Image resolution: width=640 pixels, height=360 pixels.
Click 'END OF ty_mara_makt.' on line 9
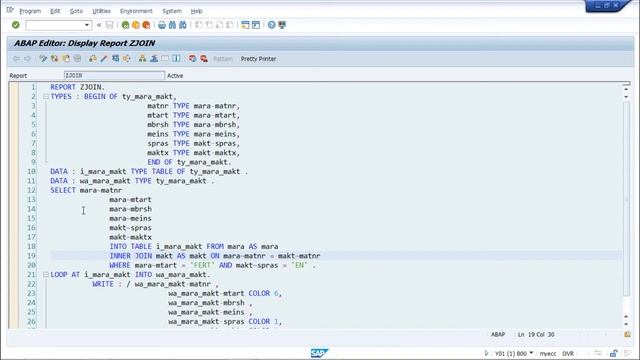click(189, 162)
